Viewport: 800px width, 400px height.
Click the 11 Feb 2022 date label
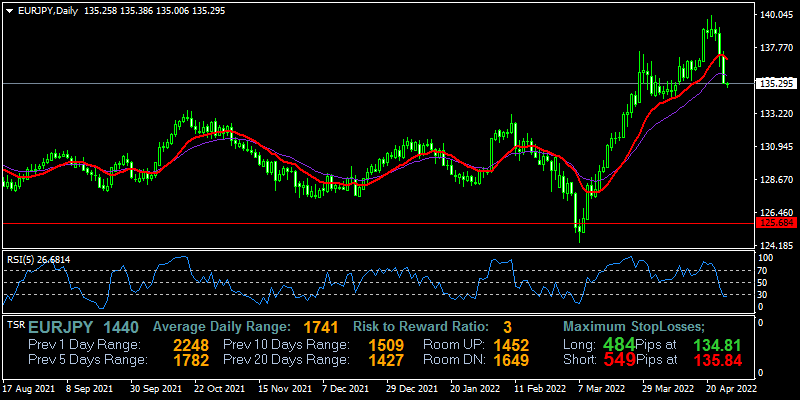click(x=539, y=387)
